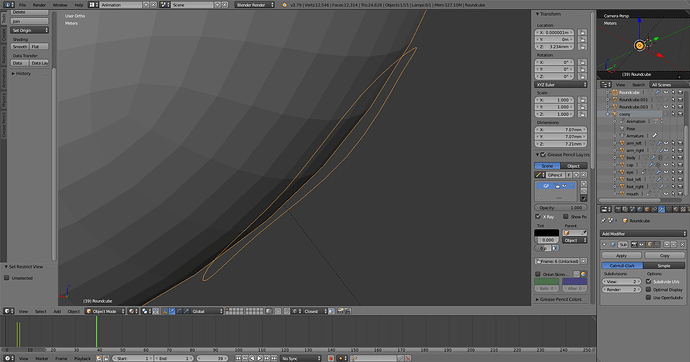Open the File menu
690x362 pixels.
[22, 5]
